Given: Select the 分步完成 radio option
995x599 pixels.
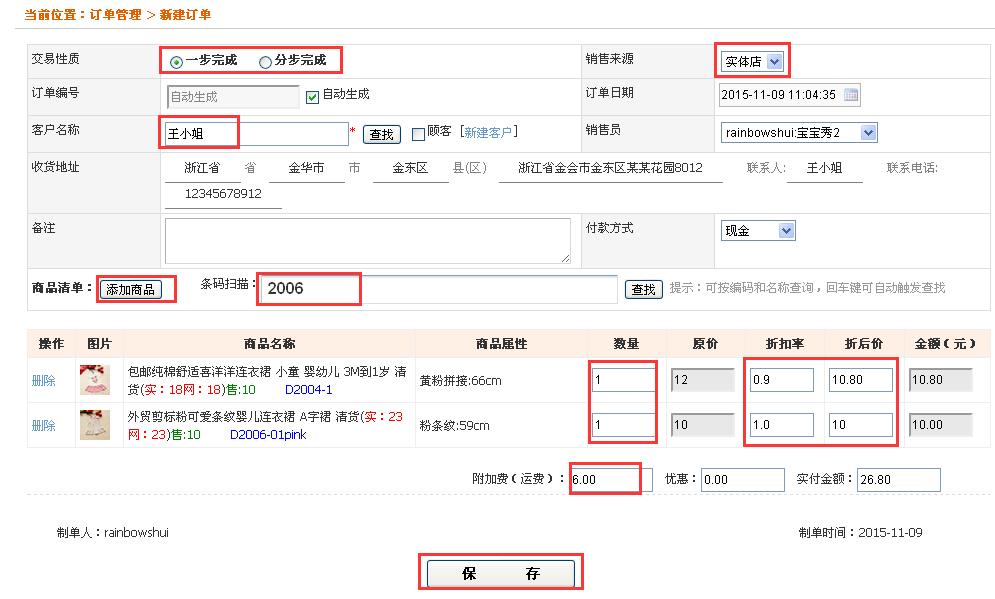Looking at the screenshot, I should 265,62.
